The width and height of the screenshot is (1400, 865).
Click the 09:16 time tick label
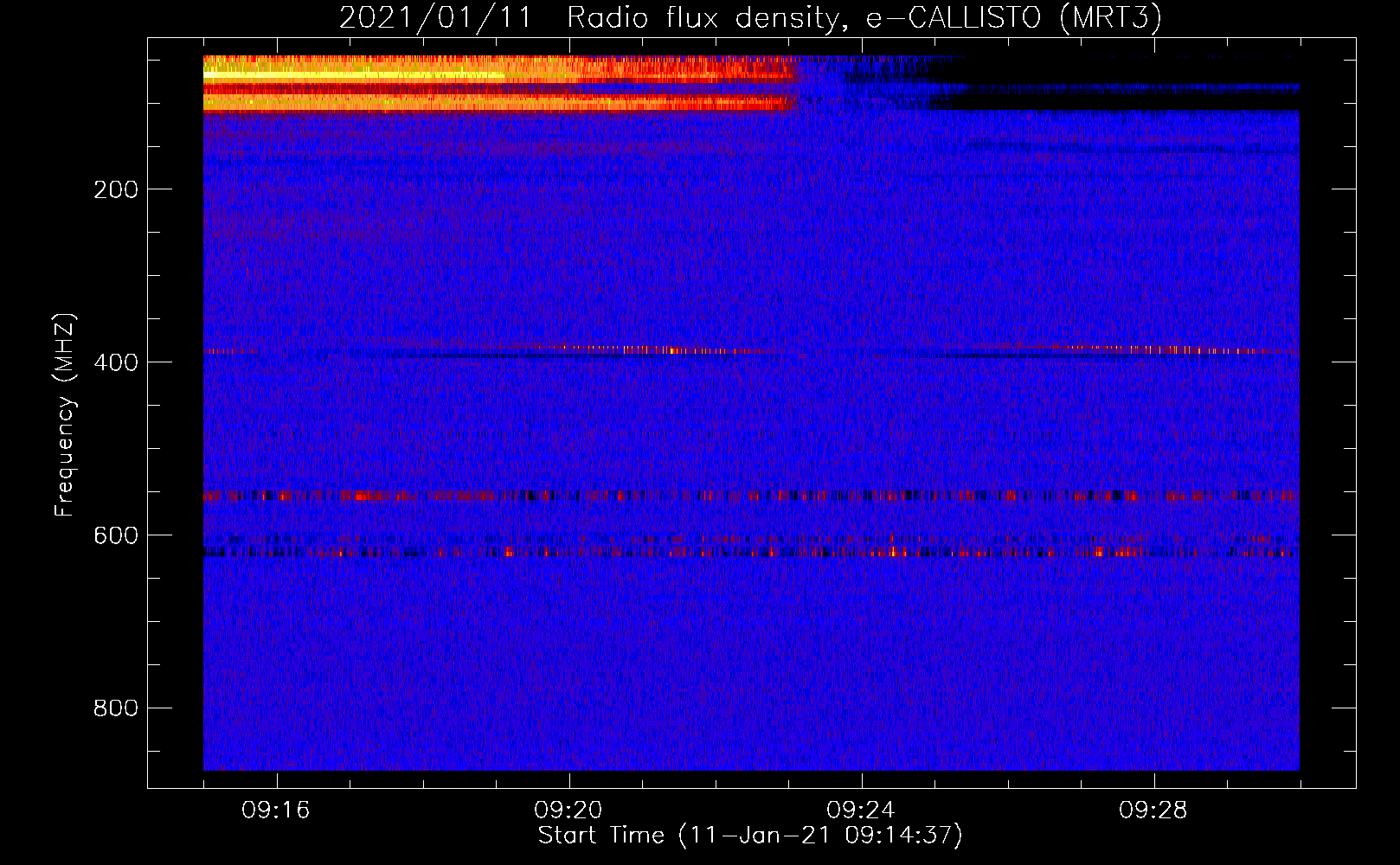coord(276,811)
